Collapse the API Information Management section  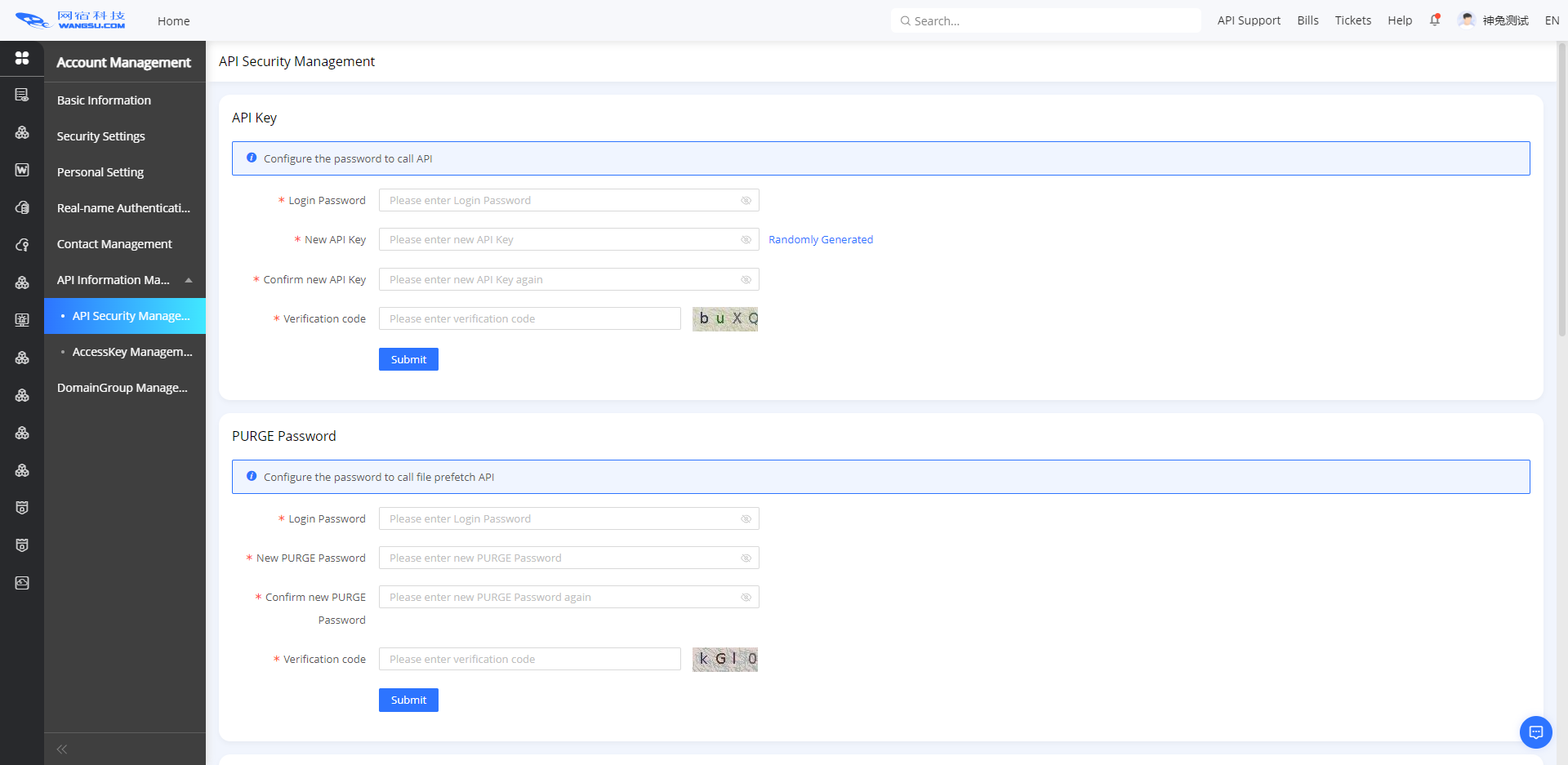click(x=189, y=280)
